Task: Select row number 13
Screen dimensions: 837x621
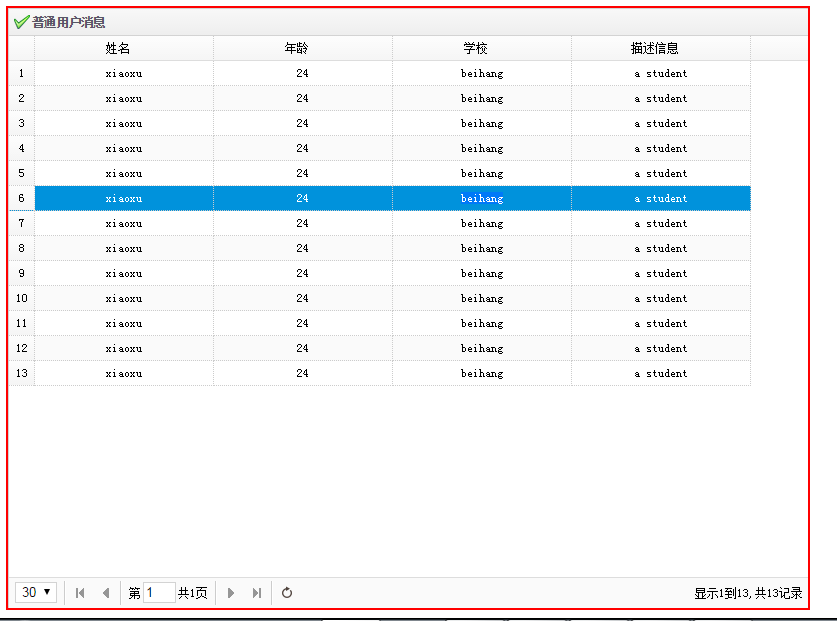Action: click(x=21, y=373)
